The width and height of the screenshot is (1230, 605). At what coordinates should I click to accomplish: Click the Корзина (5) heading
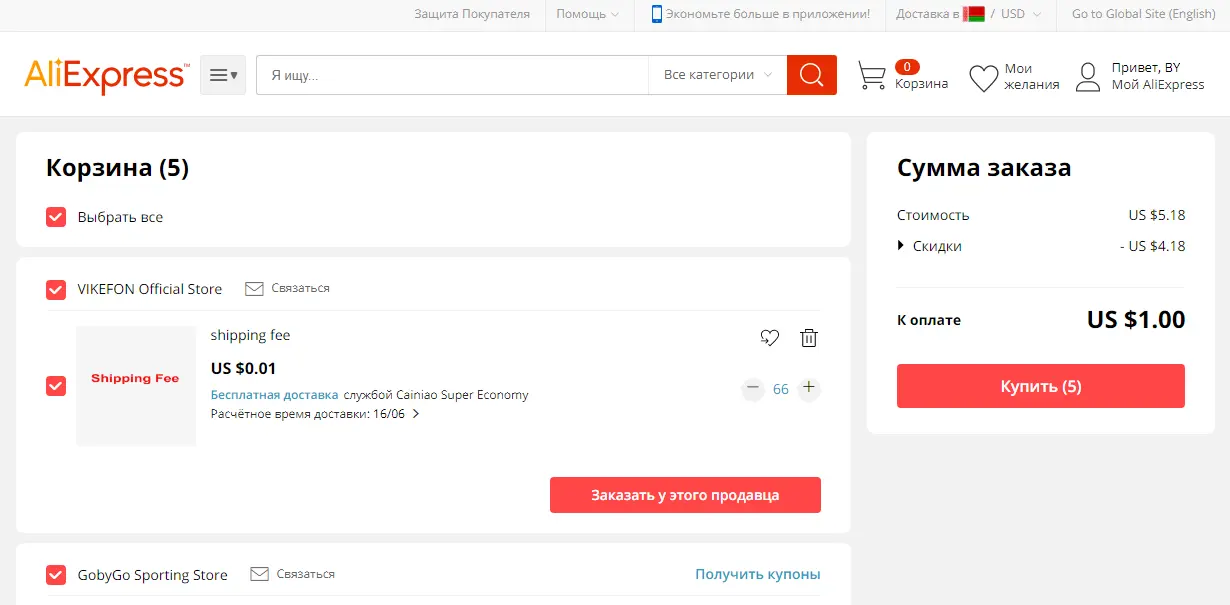tap(118, 168)
